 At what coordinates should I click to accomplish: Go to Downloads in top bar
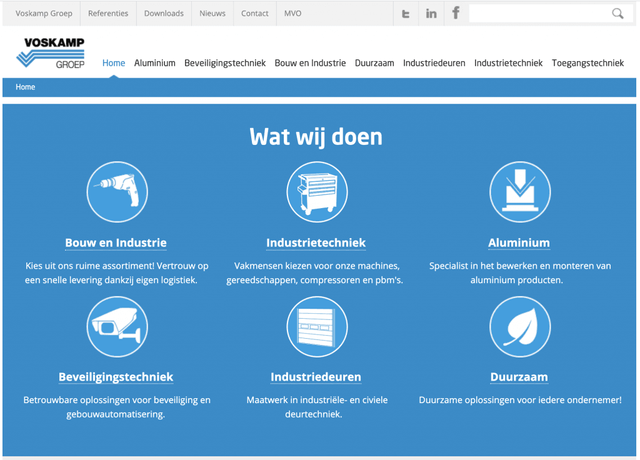[x=164, y=13]
